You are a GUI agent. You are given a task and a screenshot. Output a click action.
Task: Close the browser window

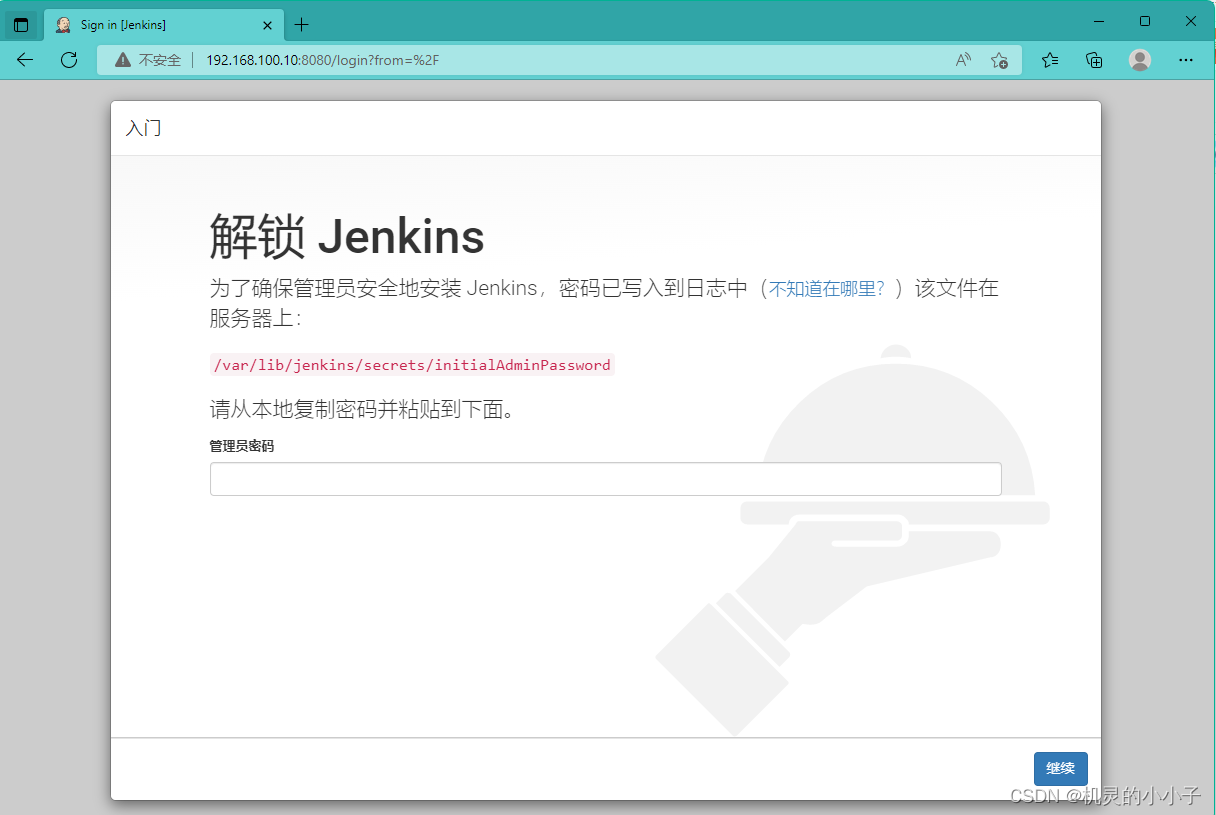pos(1191,21)
